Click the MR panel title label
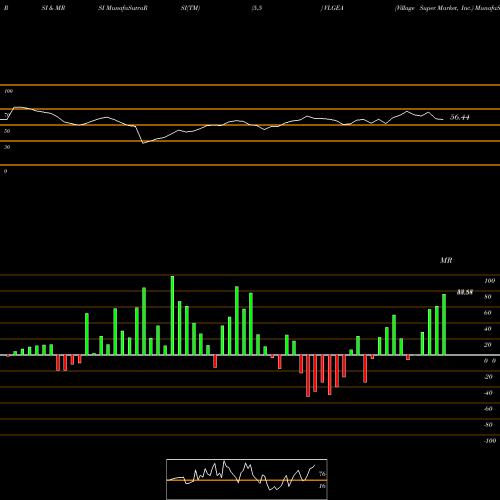The height and width of the screenshot is (500, 500). (x=446, y=260)
